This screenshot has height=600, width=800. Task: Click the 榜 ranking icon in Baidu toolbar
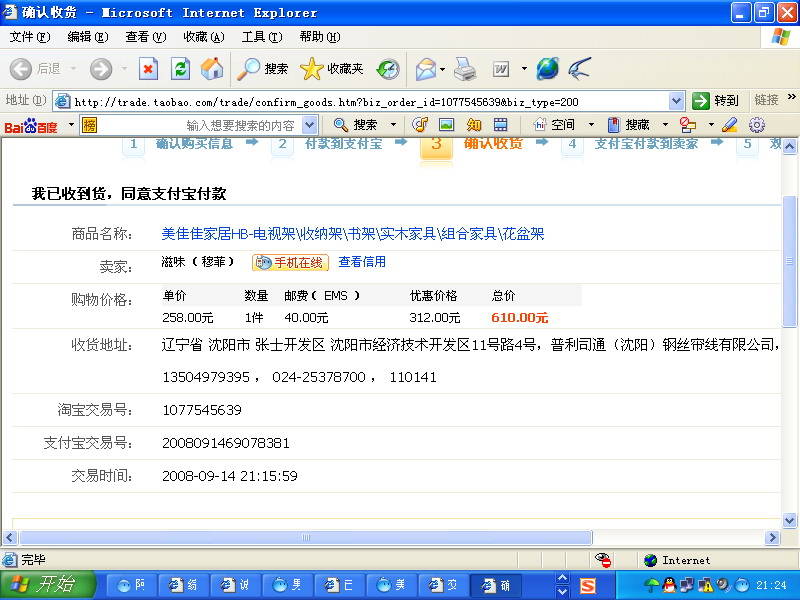coord(89,125)
